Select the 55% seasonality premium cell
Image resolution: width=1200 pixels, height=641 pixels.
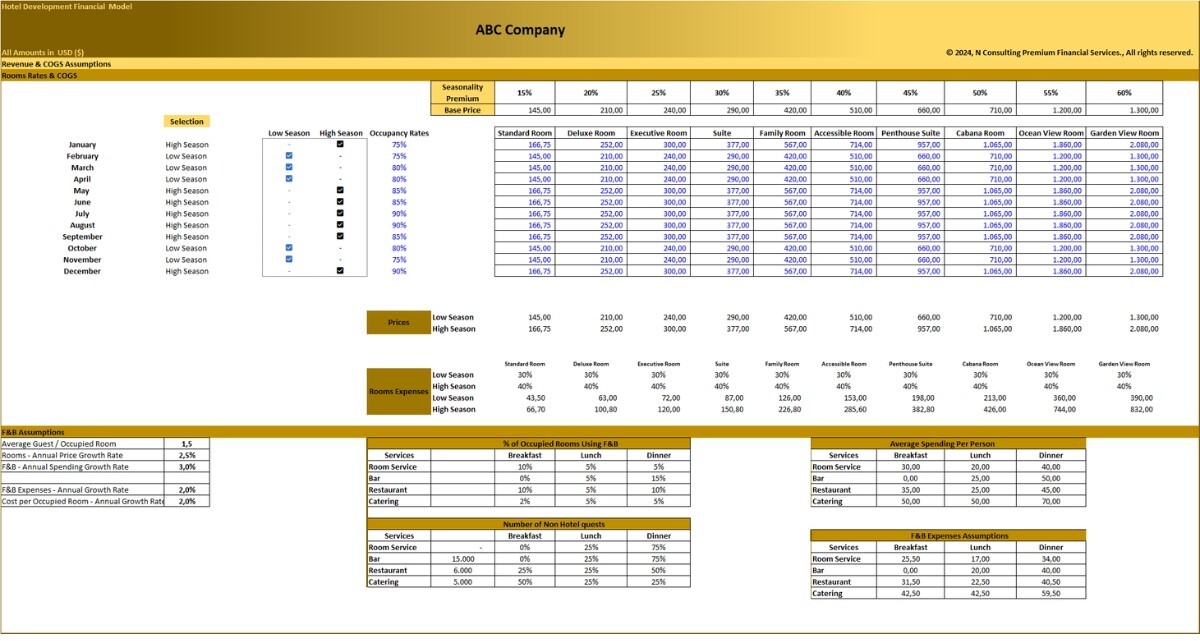click(x=1050, y=93)
